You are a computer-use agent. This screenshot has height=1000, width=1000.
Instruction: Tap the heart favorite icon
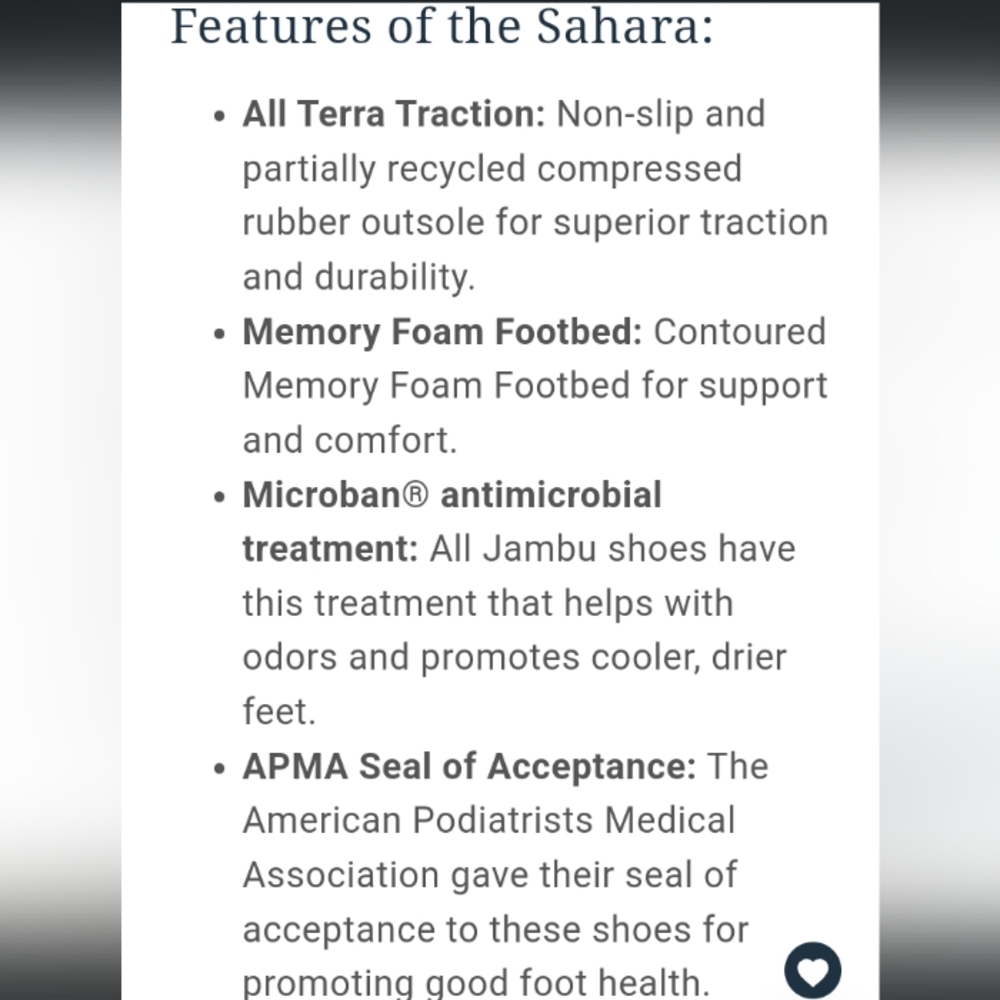812,970
